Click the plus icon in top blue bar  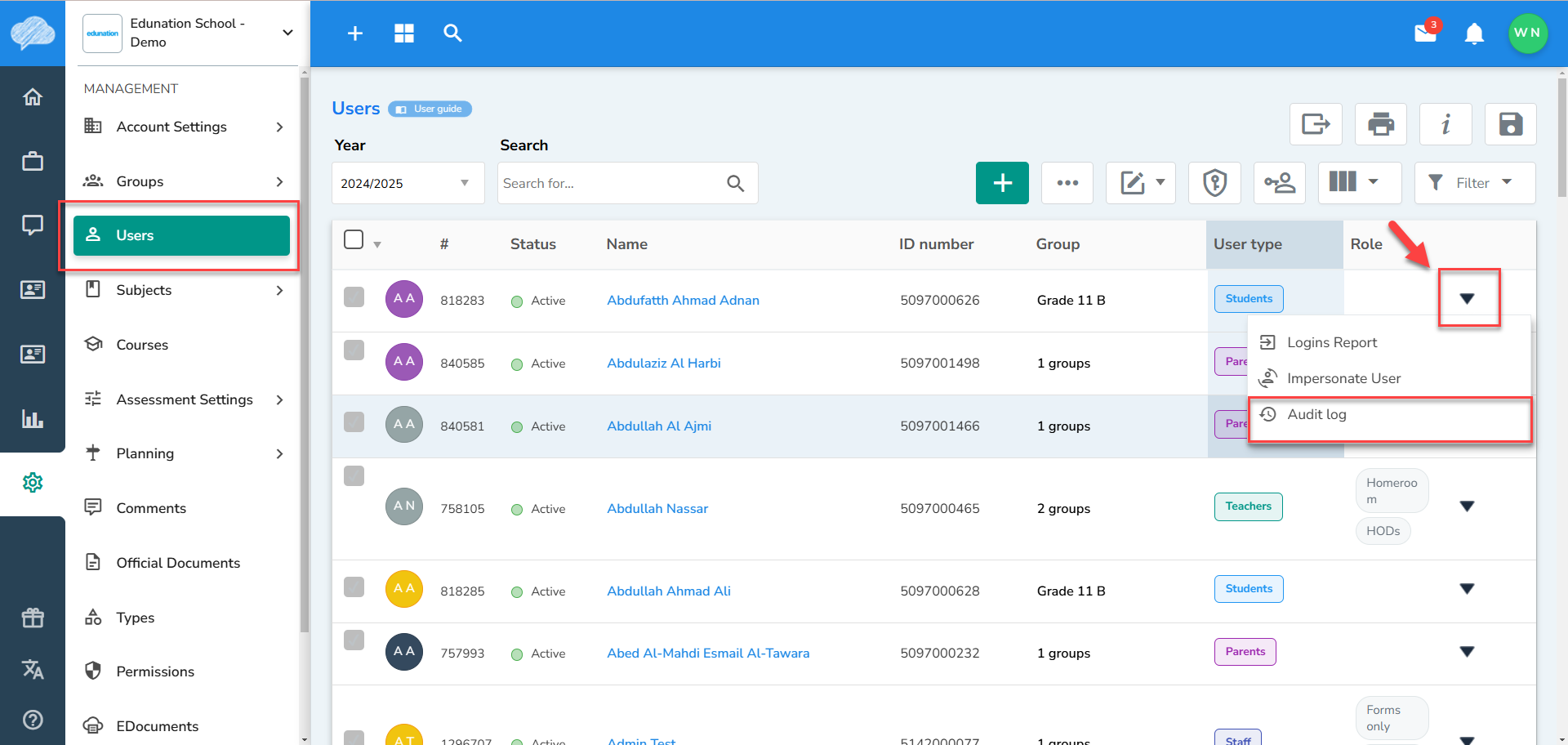(355, 33)
